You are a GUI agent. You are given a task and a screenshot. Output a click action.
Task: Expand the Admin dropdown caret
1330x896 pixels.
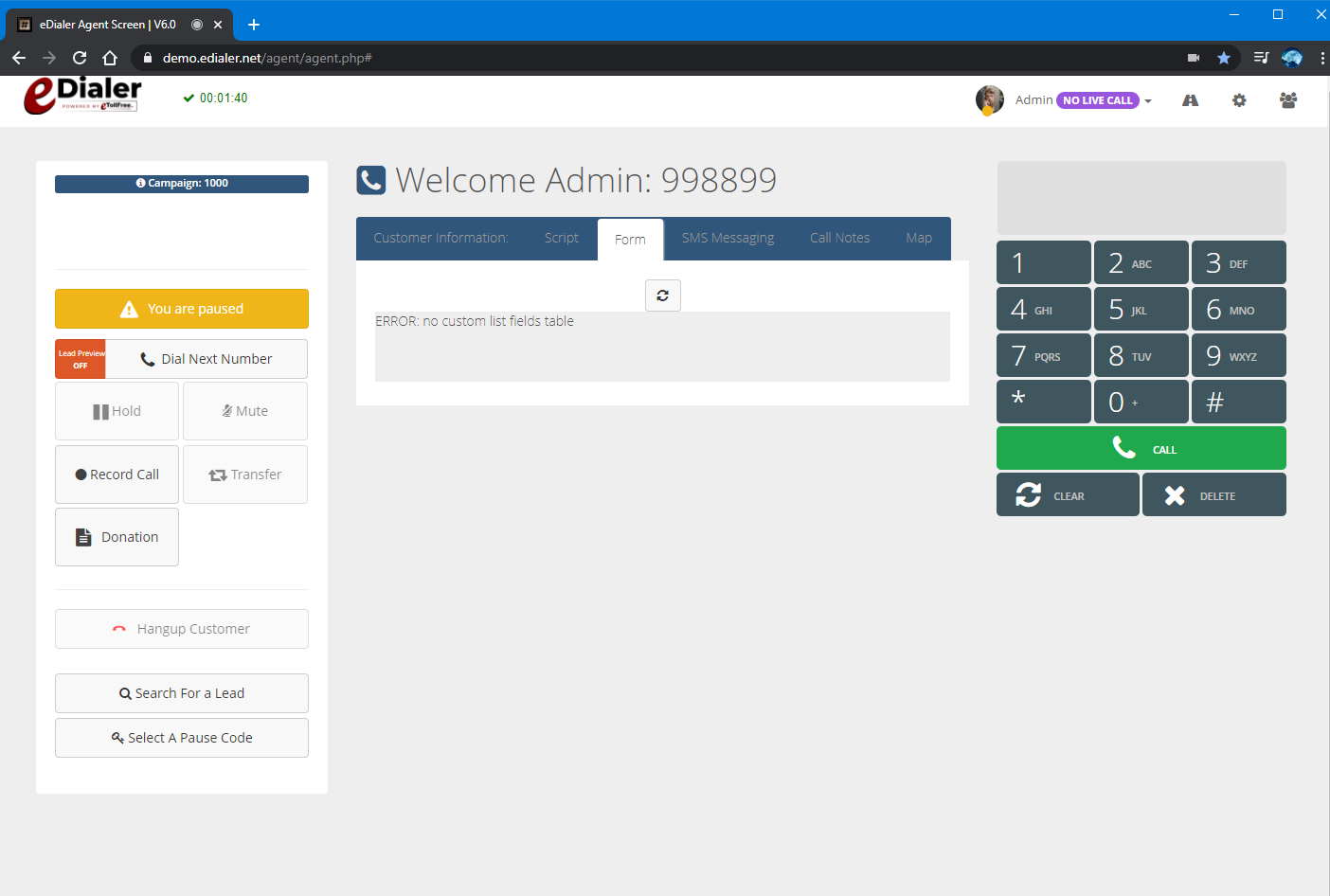tap(1148, 101)
